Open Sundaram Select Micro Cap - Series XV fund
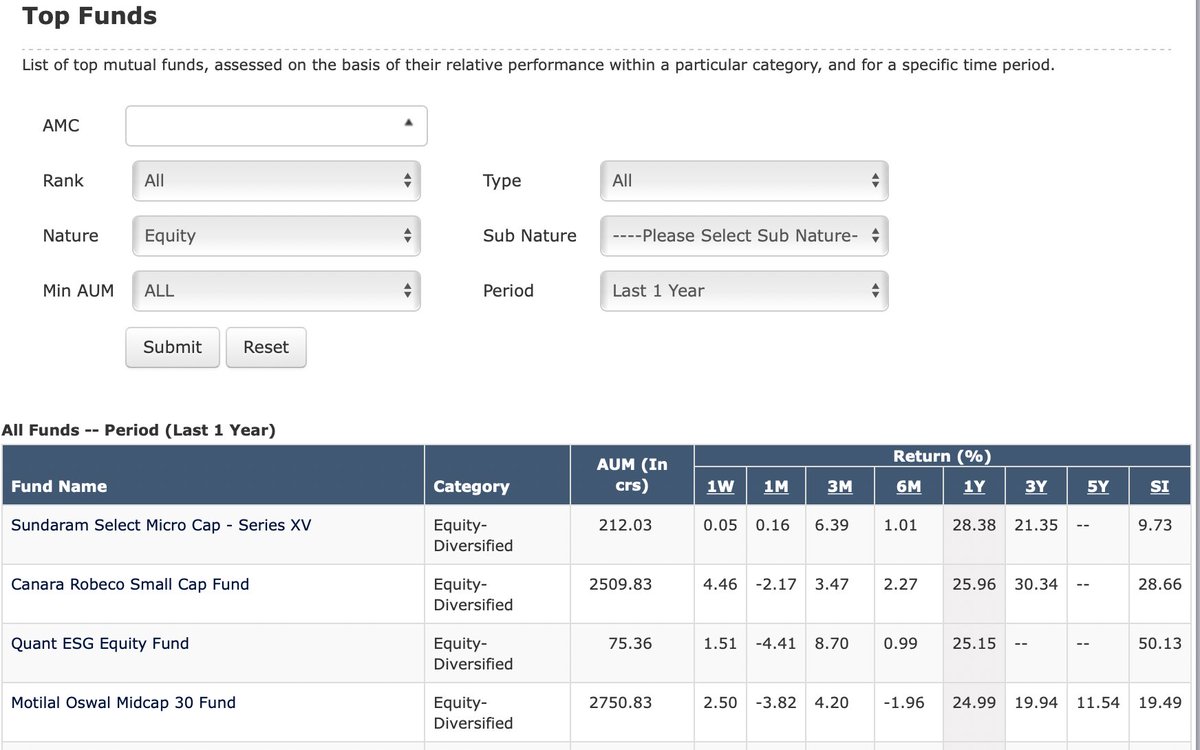 pyautogui.click(x=161, y=525)
